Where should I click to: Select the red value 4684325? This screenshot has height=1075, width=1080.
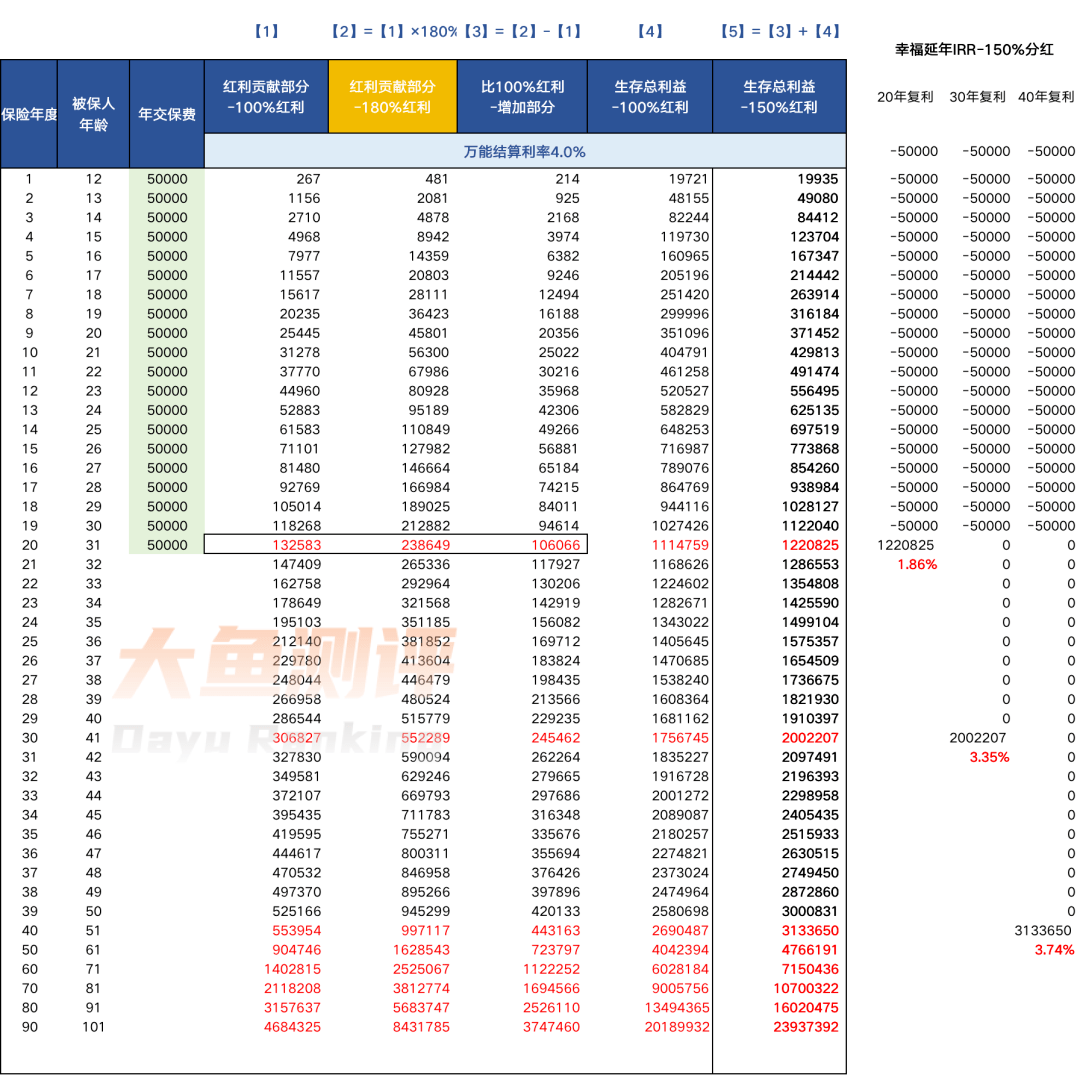pos(293,1027)
